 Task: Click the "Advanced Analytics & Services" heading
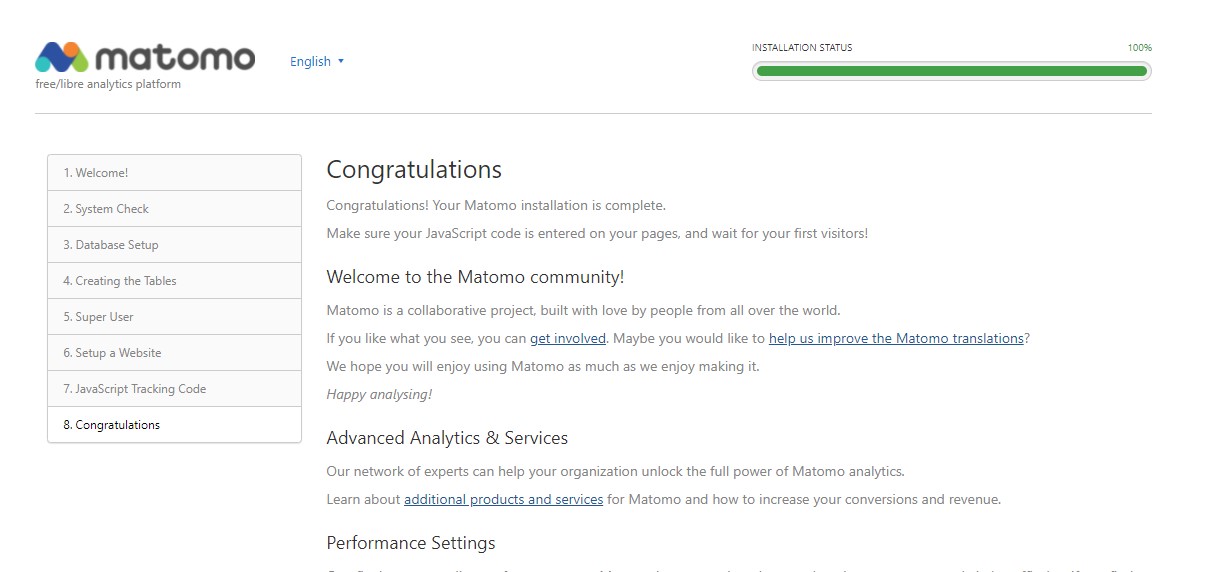[x=447, y=438]
